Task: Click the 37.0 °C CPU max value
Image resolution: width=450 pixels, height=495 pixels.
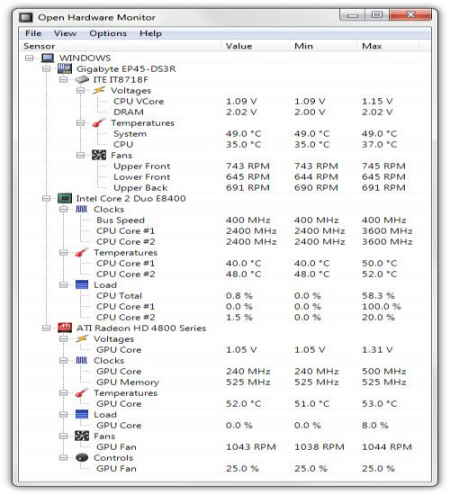Action: coord(380,144)
